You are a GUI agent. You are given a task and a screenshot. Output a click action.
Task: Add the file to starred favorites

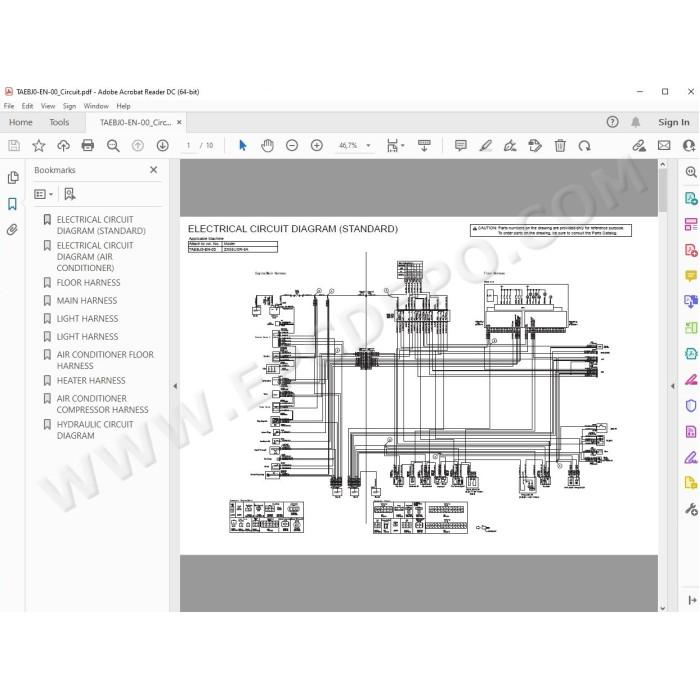[x=39, y=146]
